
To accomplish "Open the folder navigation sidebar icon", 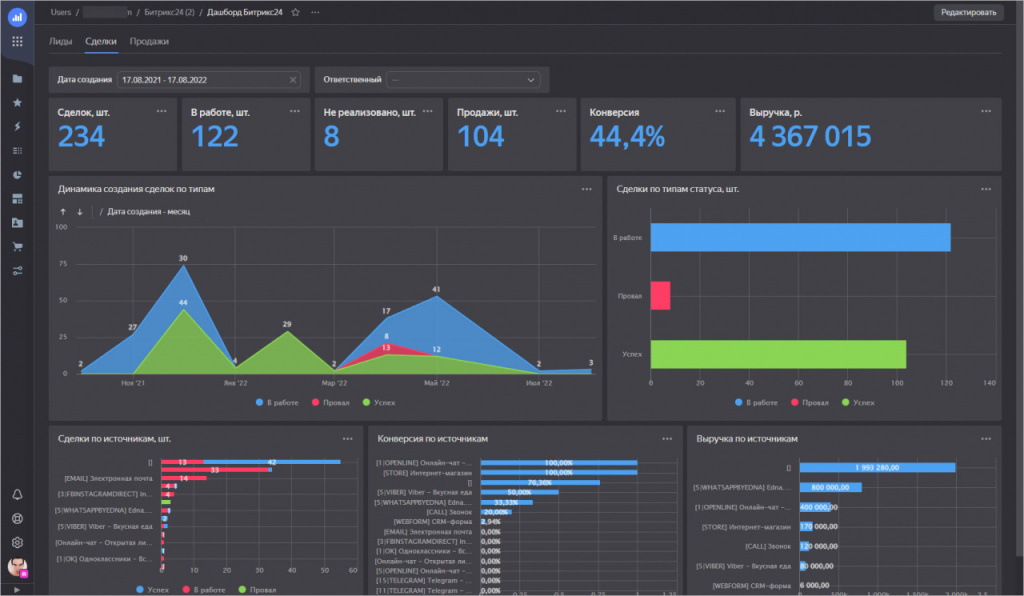I will point(18,79).
